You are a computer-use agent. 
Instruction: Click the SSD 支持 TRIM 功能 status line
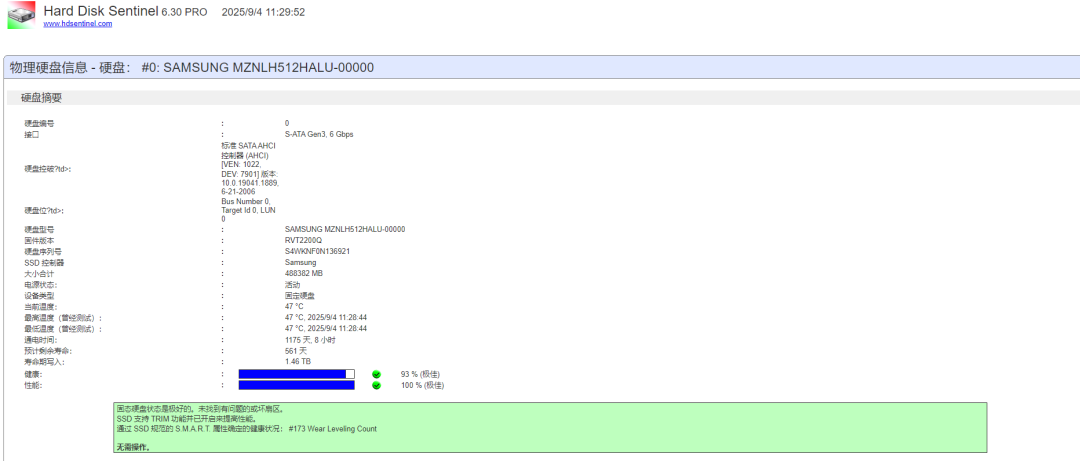tap(185, 419)
